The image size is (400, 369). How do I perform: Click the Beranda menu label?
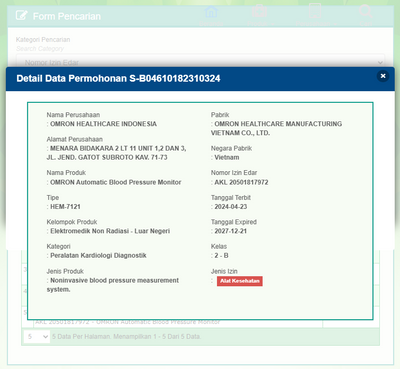[211, 24]
